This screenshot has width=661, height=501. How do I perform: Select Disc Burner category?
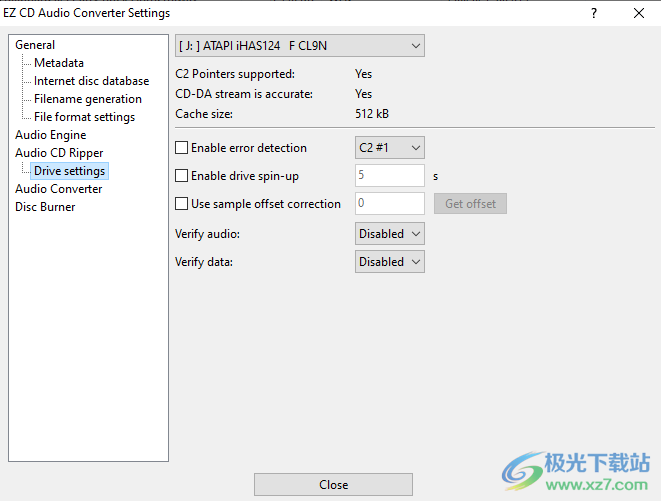point(45,207)
